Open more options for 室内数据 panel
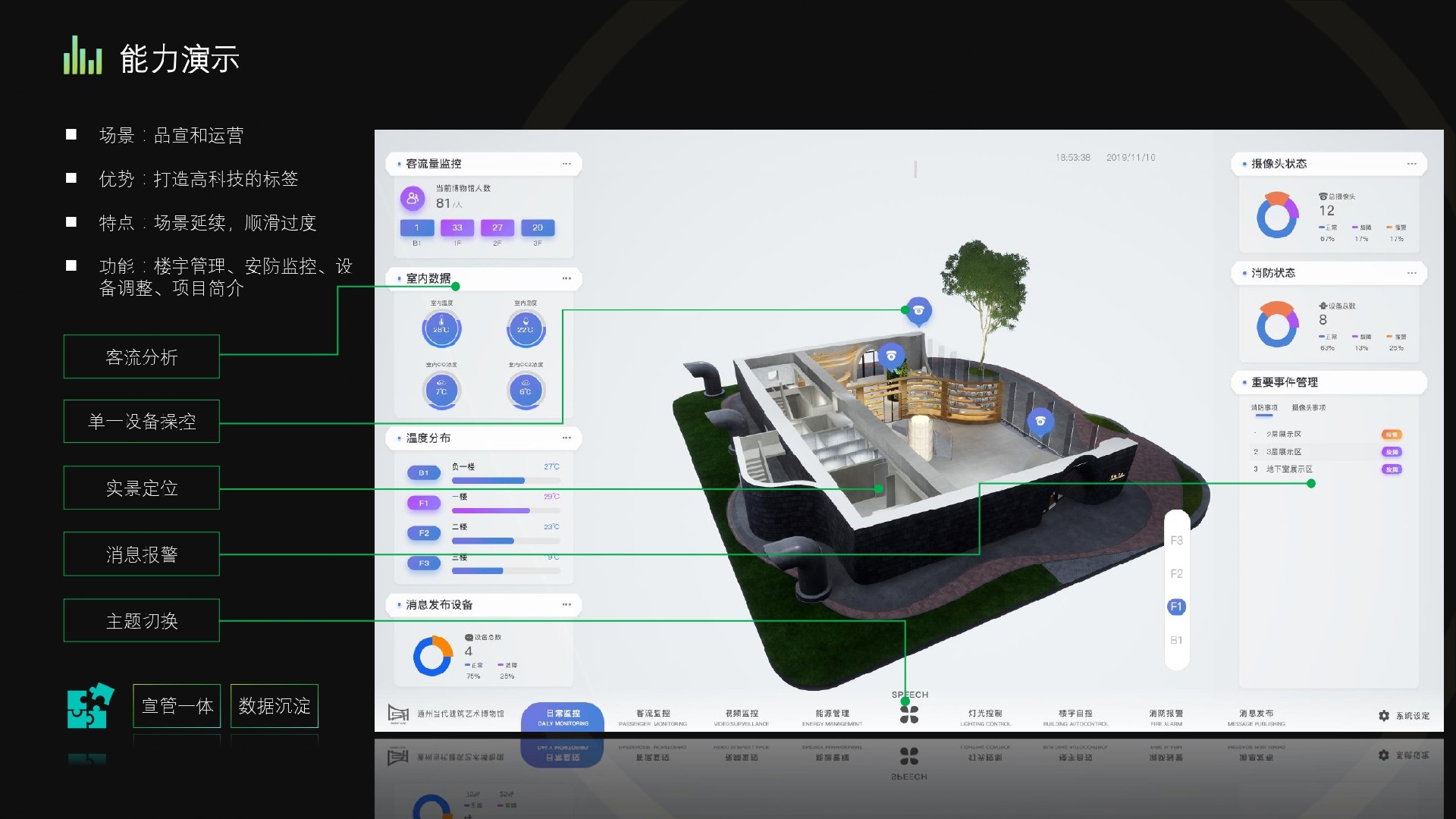 tap(566, 278)
